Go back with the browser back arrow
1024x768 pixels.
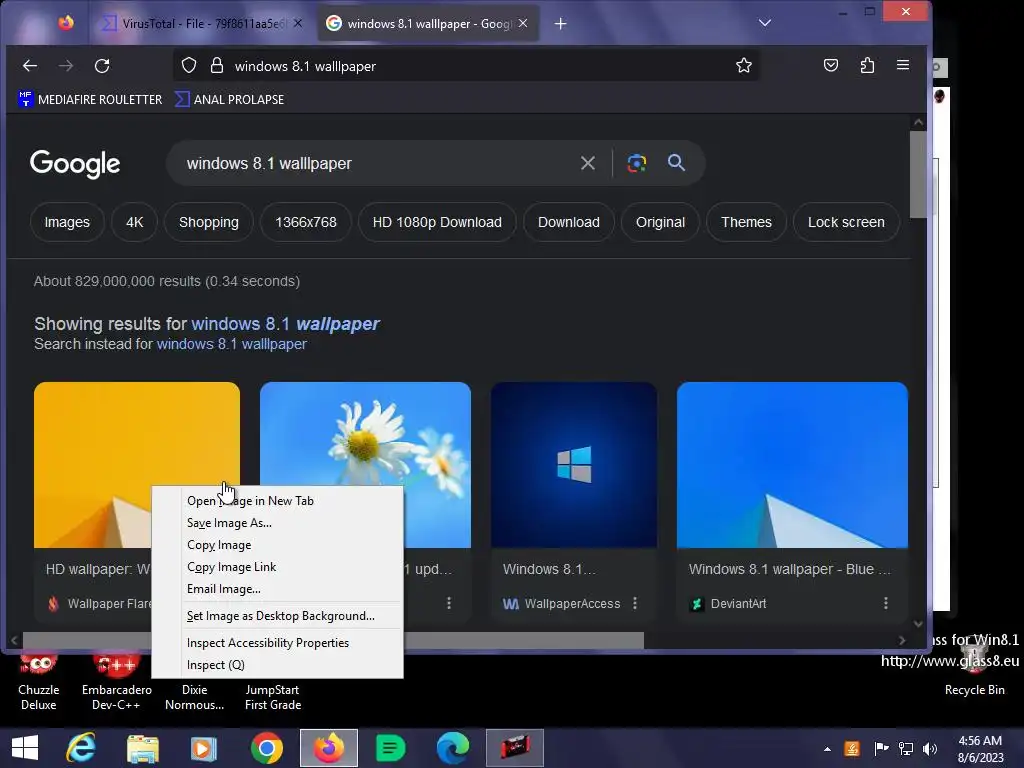click(x=30, y=66)
